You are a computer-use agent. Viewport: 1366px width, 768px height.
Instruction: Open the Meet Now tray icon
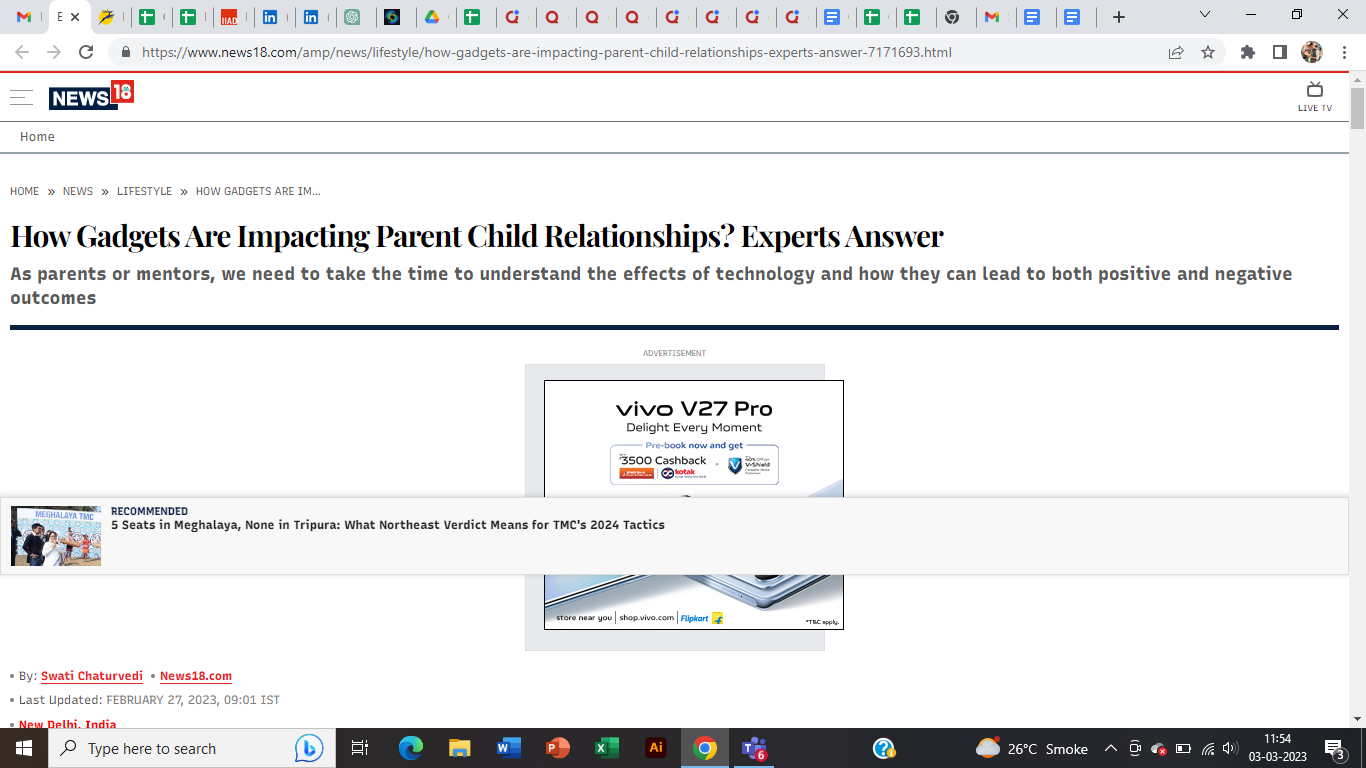coord(1135,748)
